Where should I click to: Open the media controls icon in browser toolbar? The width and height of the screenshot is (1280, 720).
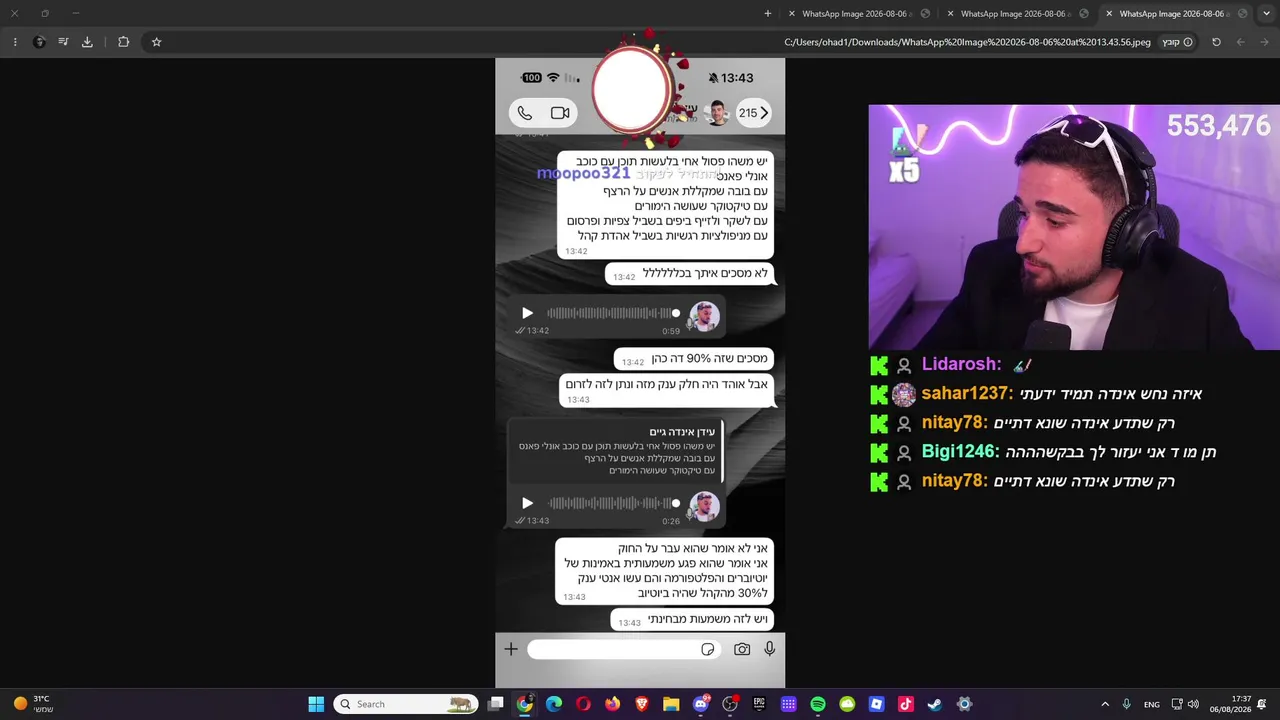tap(63, 42)
